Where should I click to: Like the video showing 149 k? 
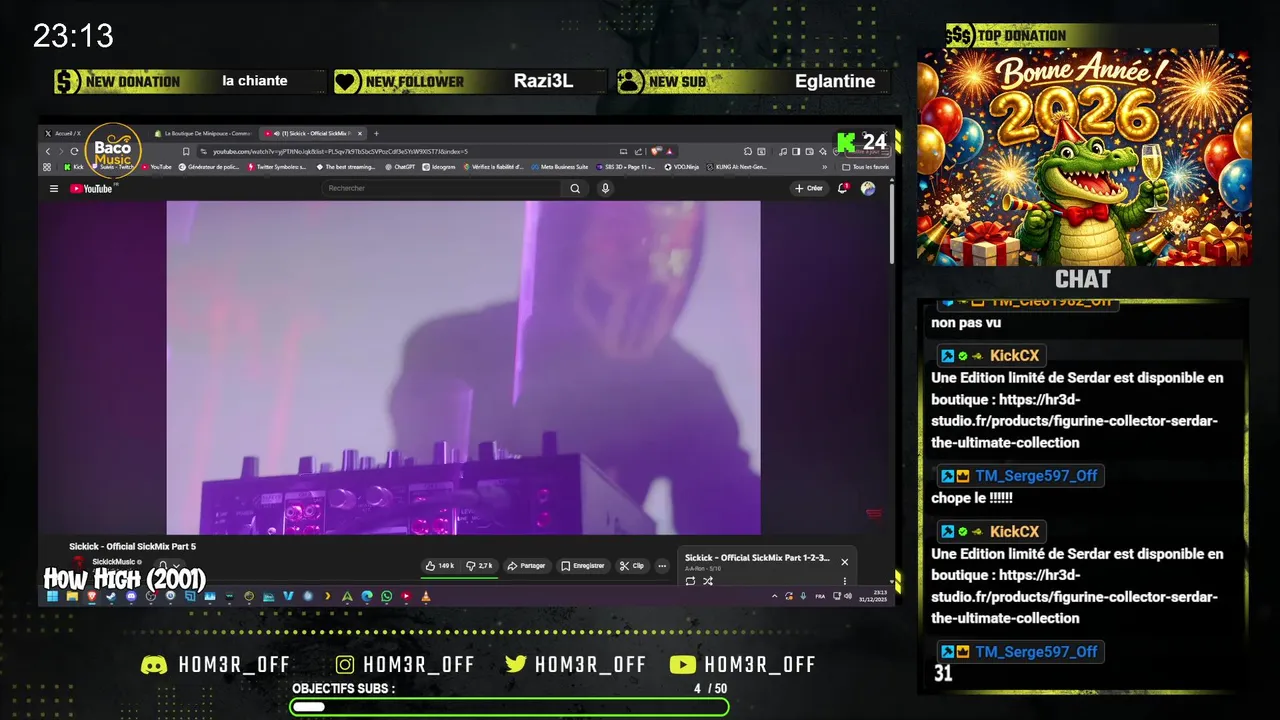tap(440, 566)
